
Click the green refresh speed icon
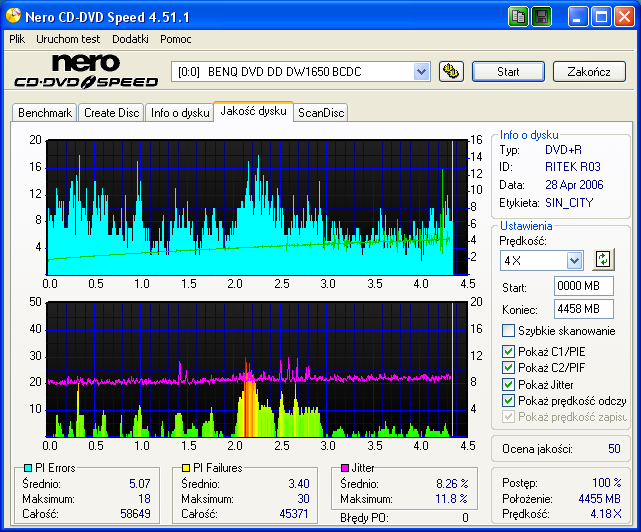pyautogui.click(x=603, y=260)
